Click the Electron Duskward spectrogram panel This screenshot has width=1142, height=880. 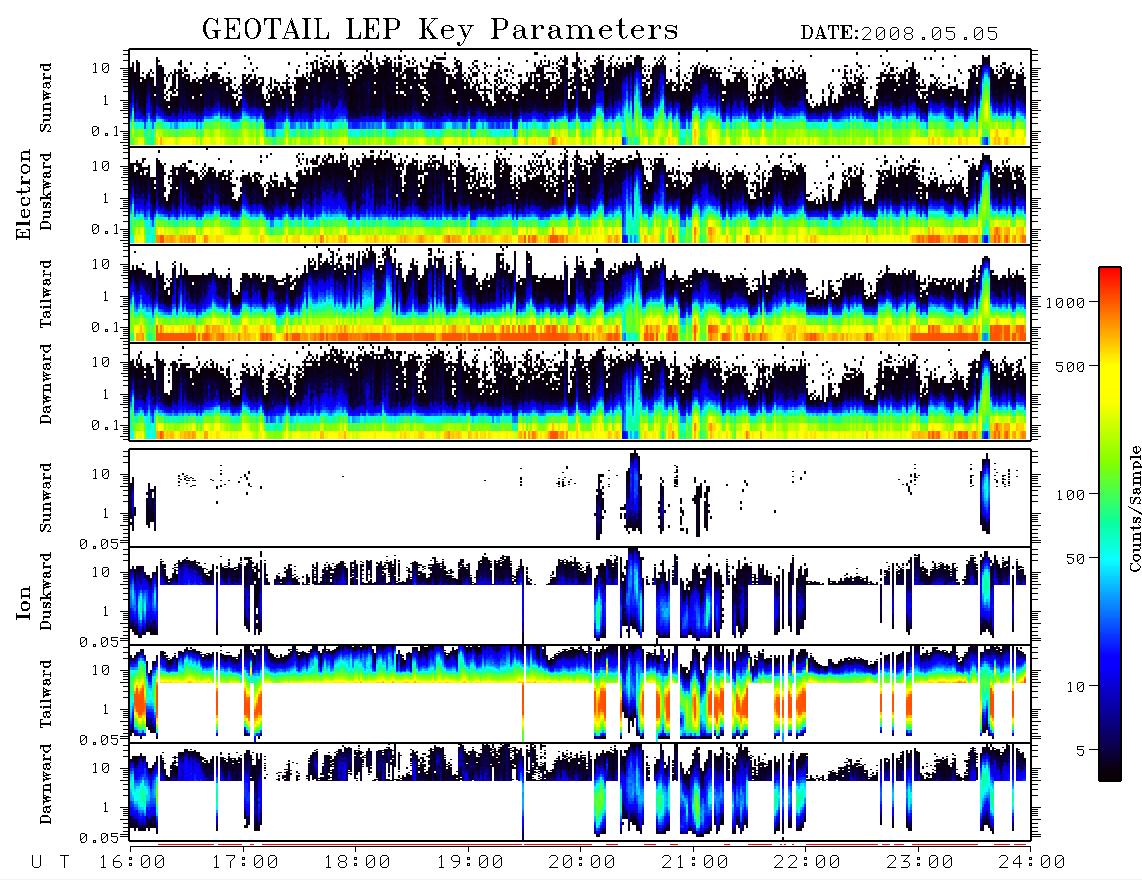580,195
